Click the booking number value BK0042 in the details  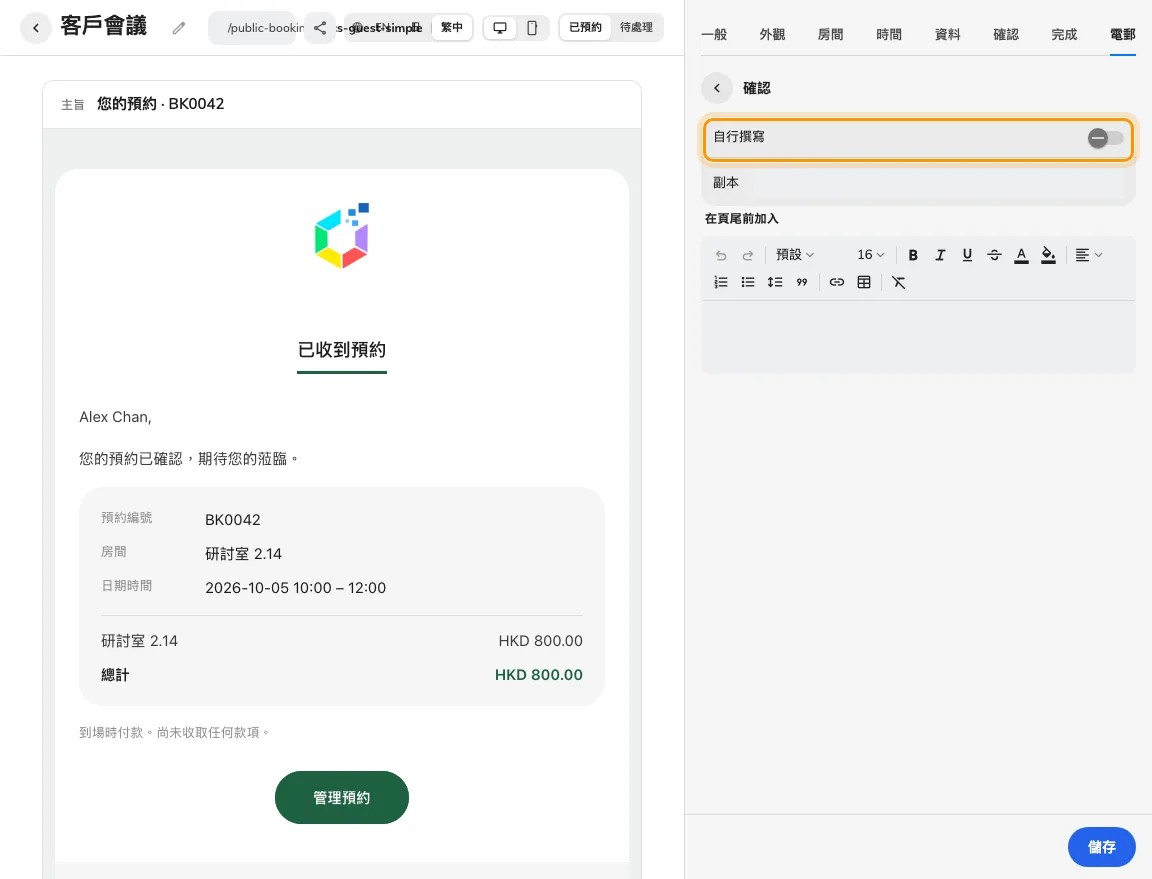point(232,520)
